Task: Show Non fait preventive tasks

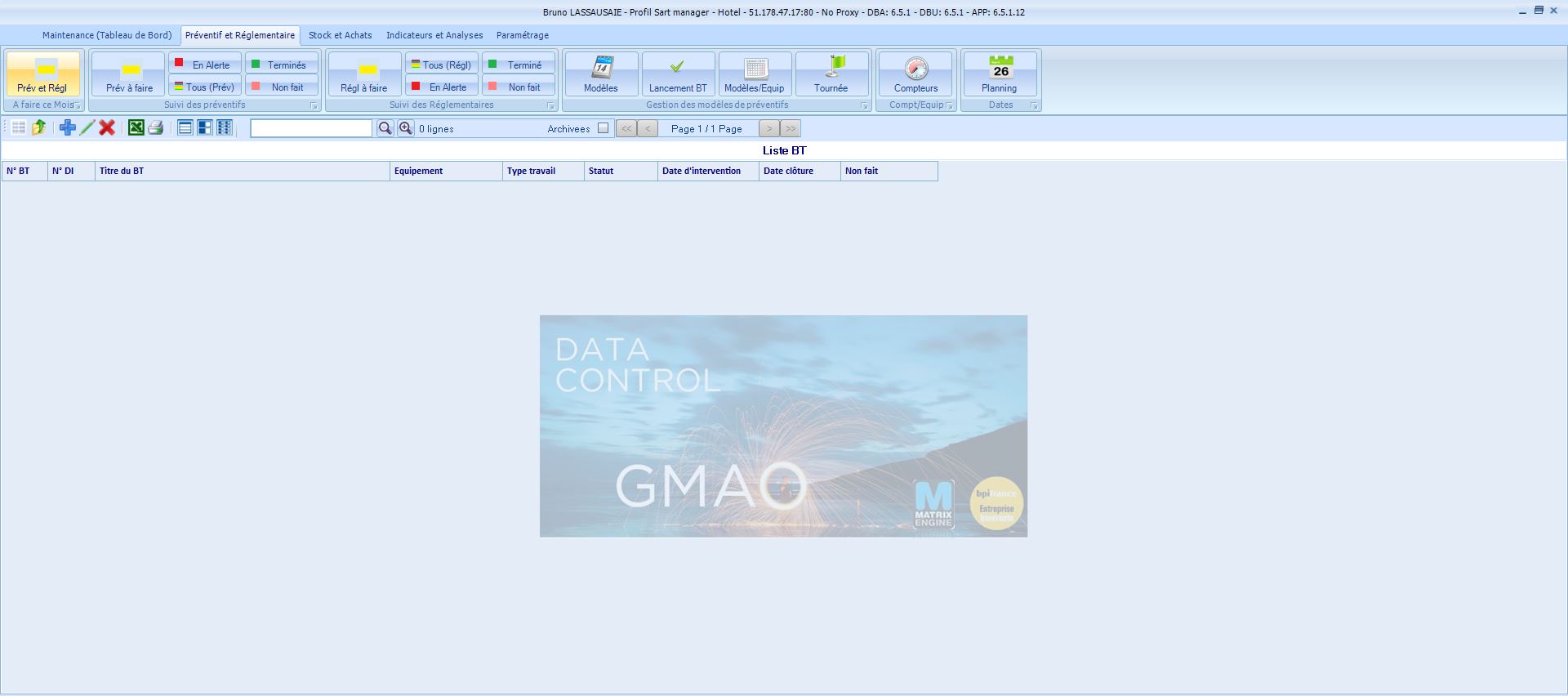Action: [x=282, y=86]
